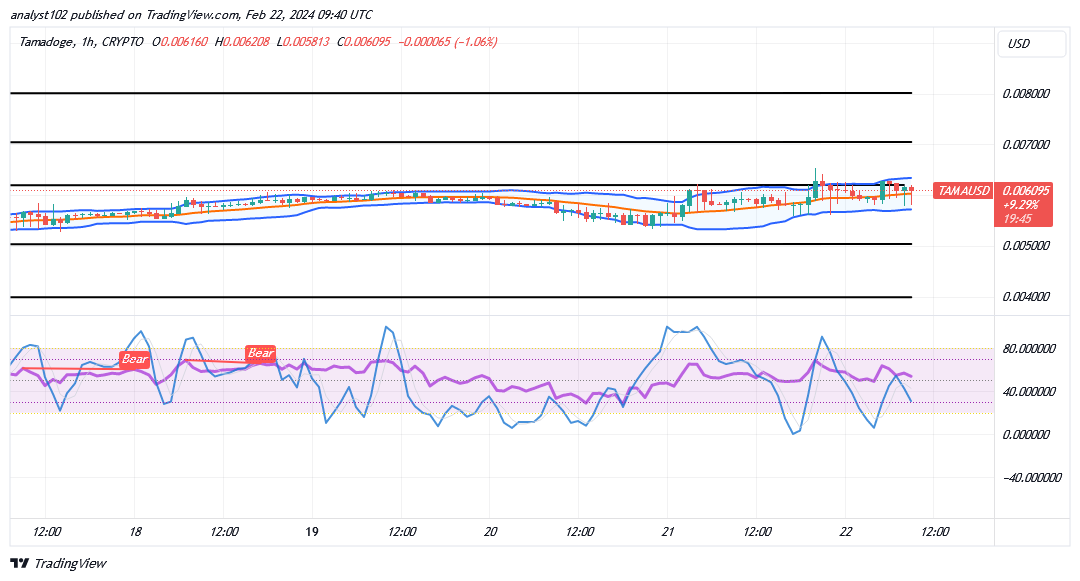Click the -40.000000 oscillator scale label
The width and height of the screenshot is (1080, 581).
(x=1030, y=478)
